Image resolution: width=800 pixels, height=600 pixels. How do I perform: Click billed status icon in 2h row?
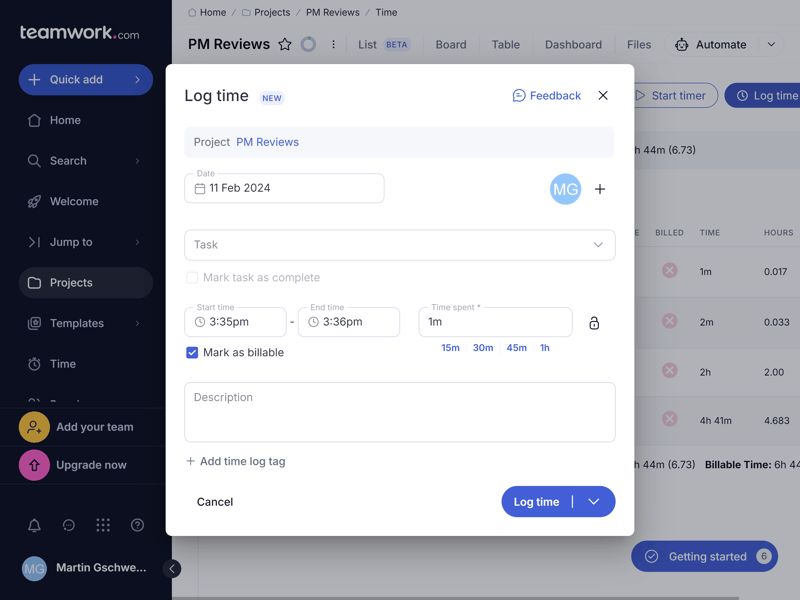click(669, 370)
